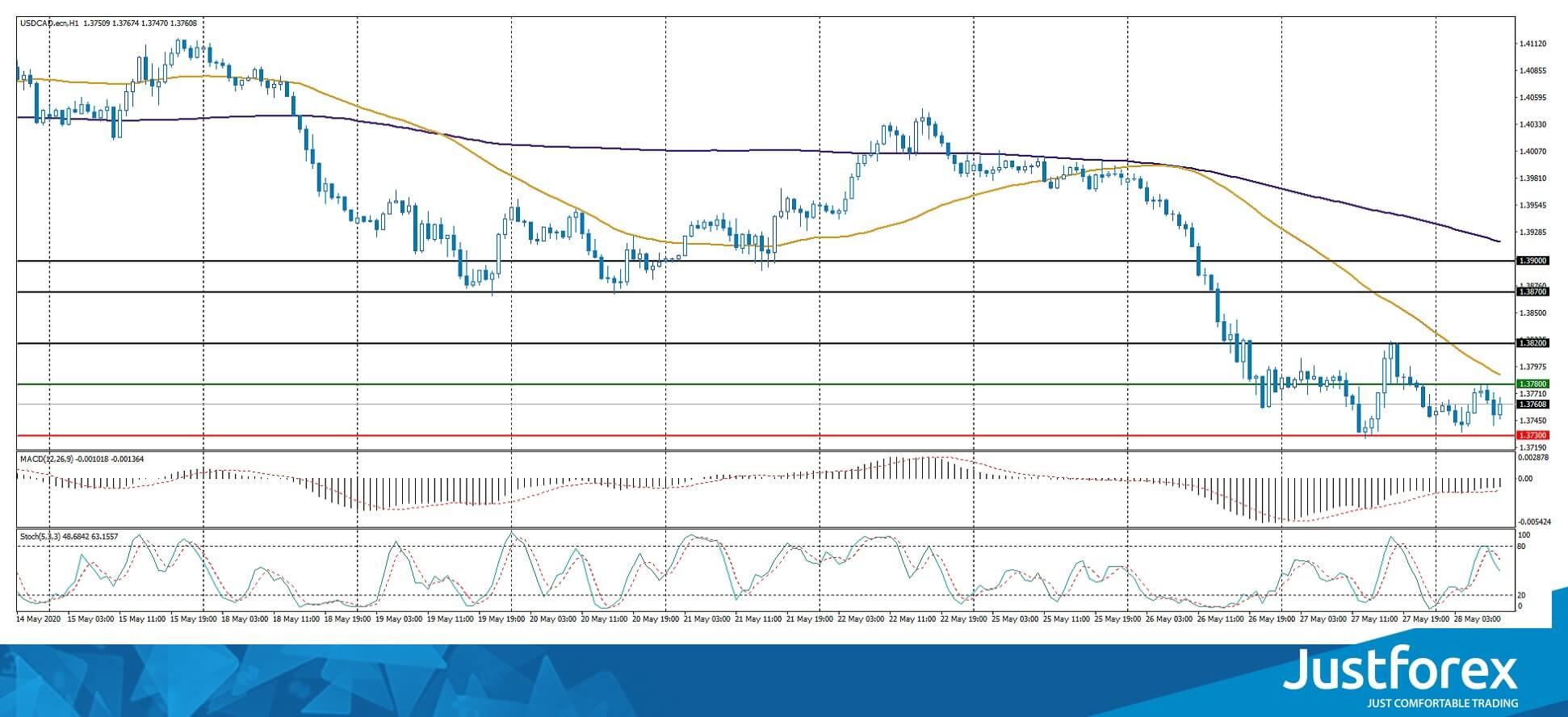Click the Stochastic scale value 20
This screenshot has width=1568, height=717.
(1522, 595)
